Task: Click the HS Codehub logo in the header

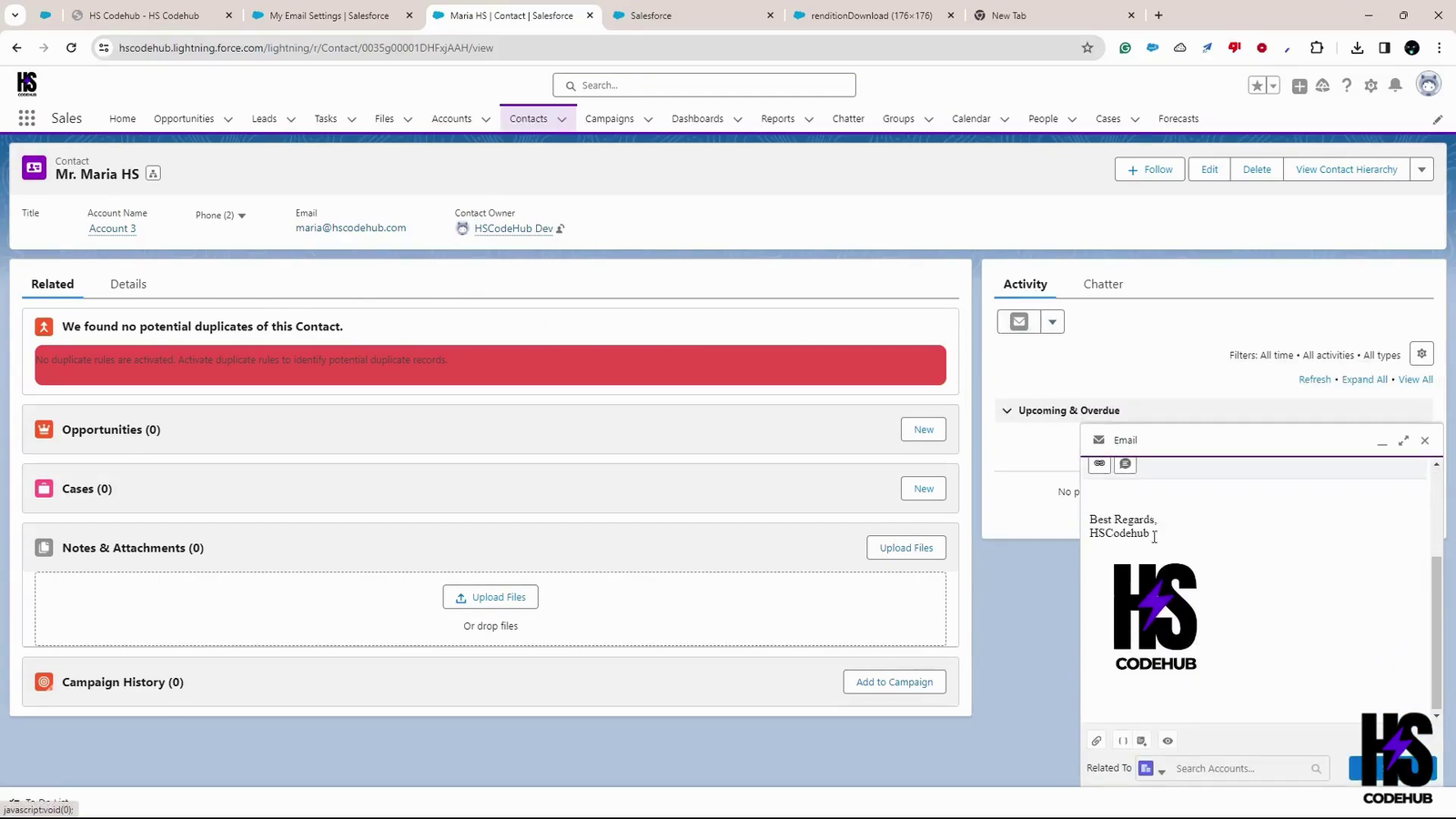Action: [27, 85]
